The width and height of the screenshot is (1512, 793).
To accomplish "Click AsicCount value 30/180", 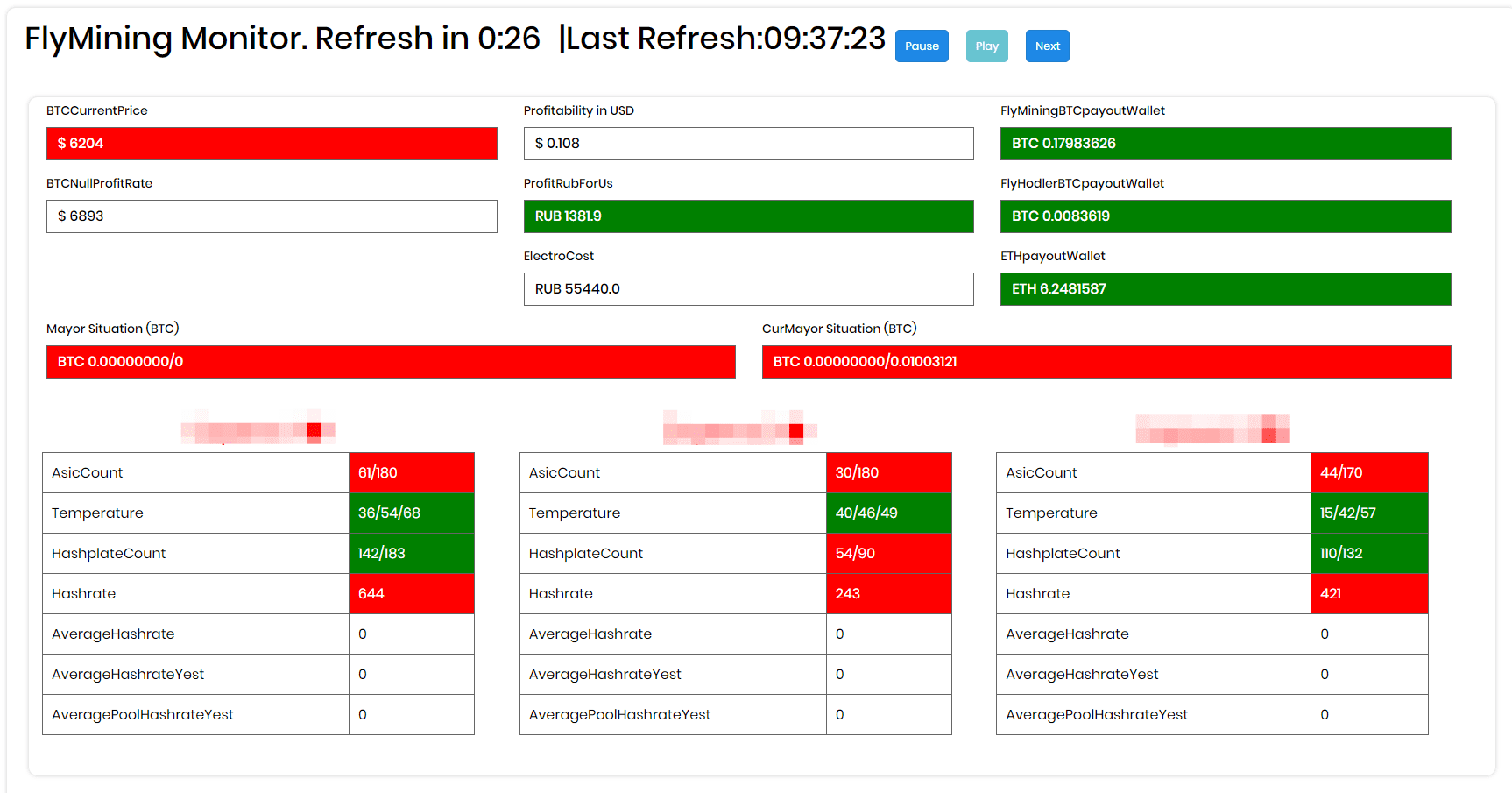I will [889, 473].
